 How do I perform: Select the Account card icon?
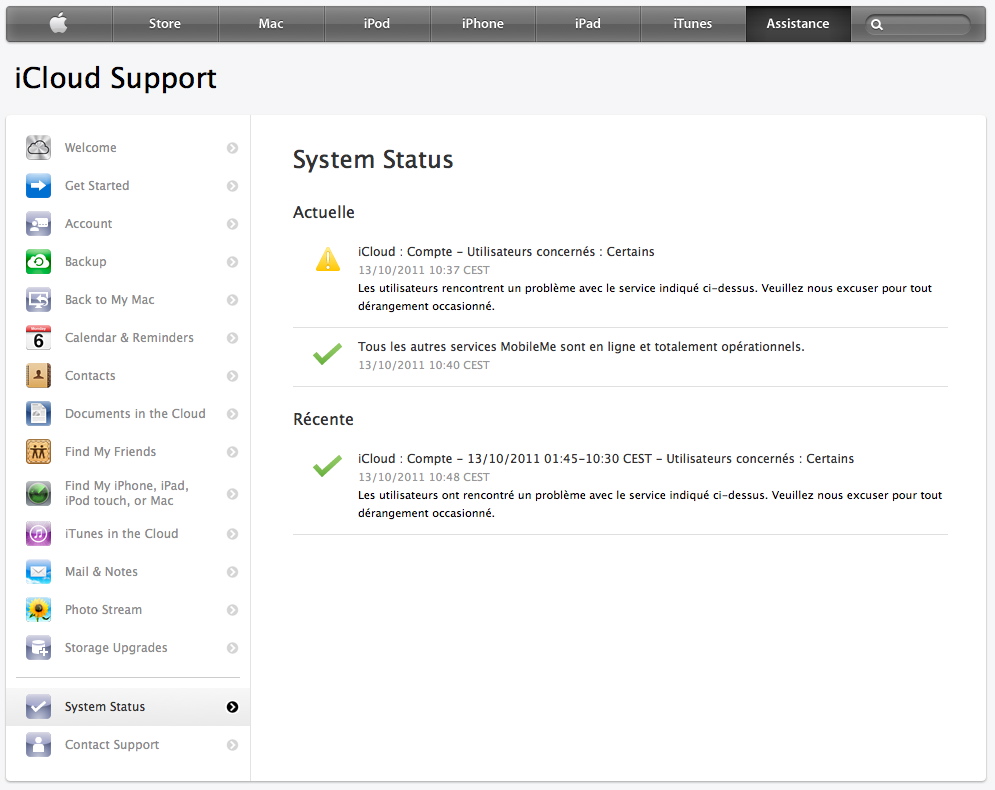point(38,224)
